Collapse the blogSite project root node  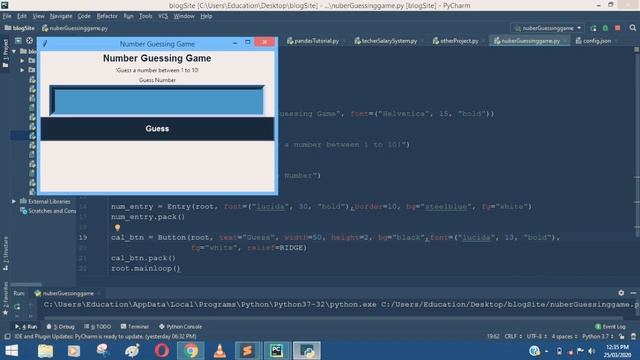[14, 51]
